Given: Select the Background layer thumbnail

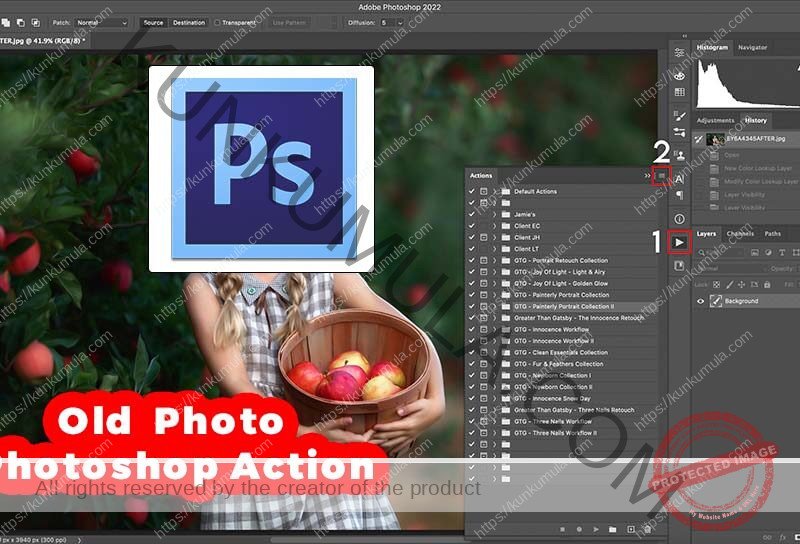Looking at the screenshot, I should coord(716,301).
